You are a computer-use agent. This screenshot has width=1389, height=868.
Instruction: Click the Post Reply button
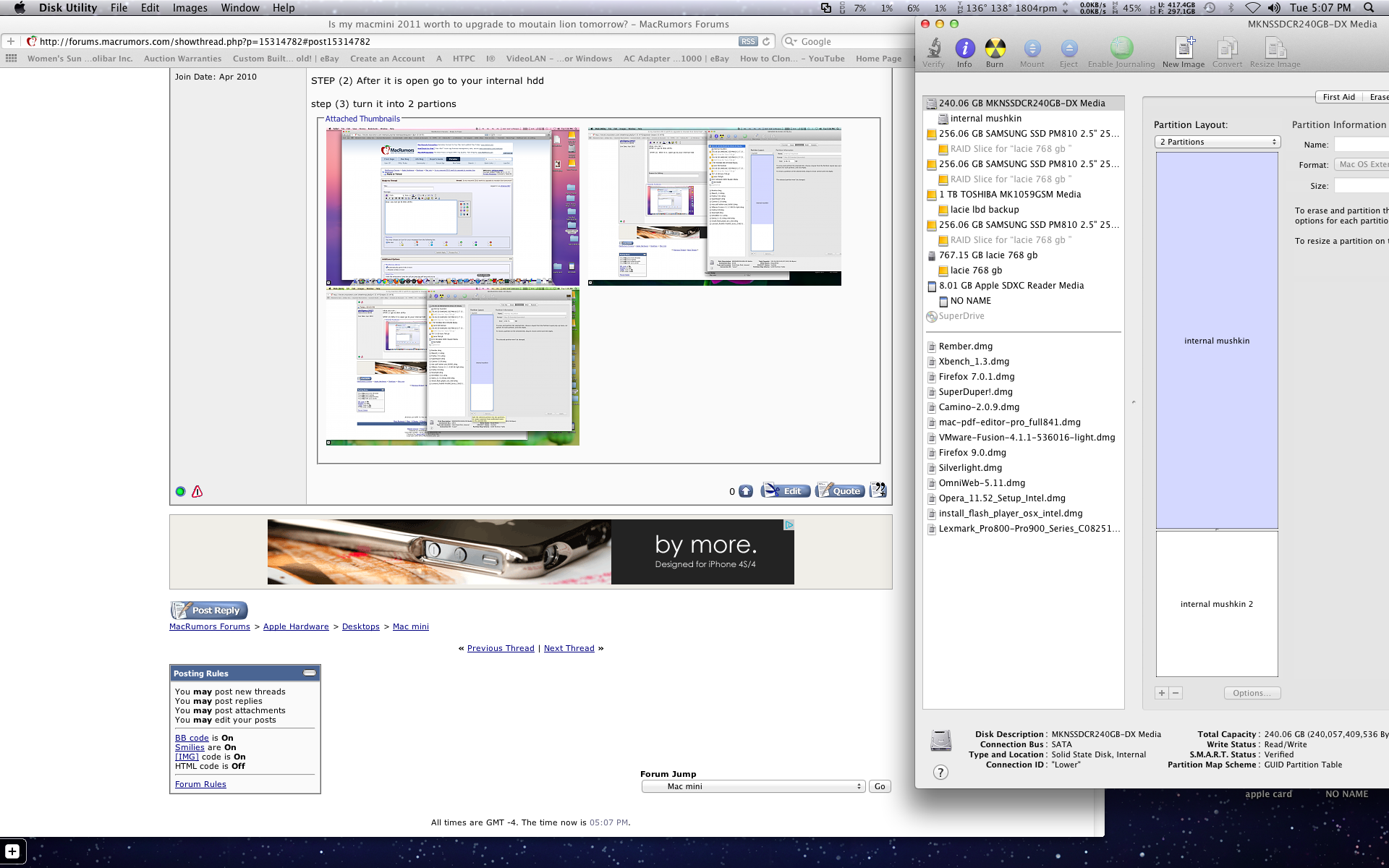pyautogui.click(x=210, y=610)
